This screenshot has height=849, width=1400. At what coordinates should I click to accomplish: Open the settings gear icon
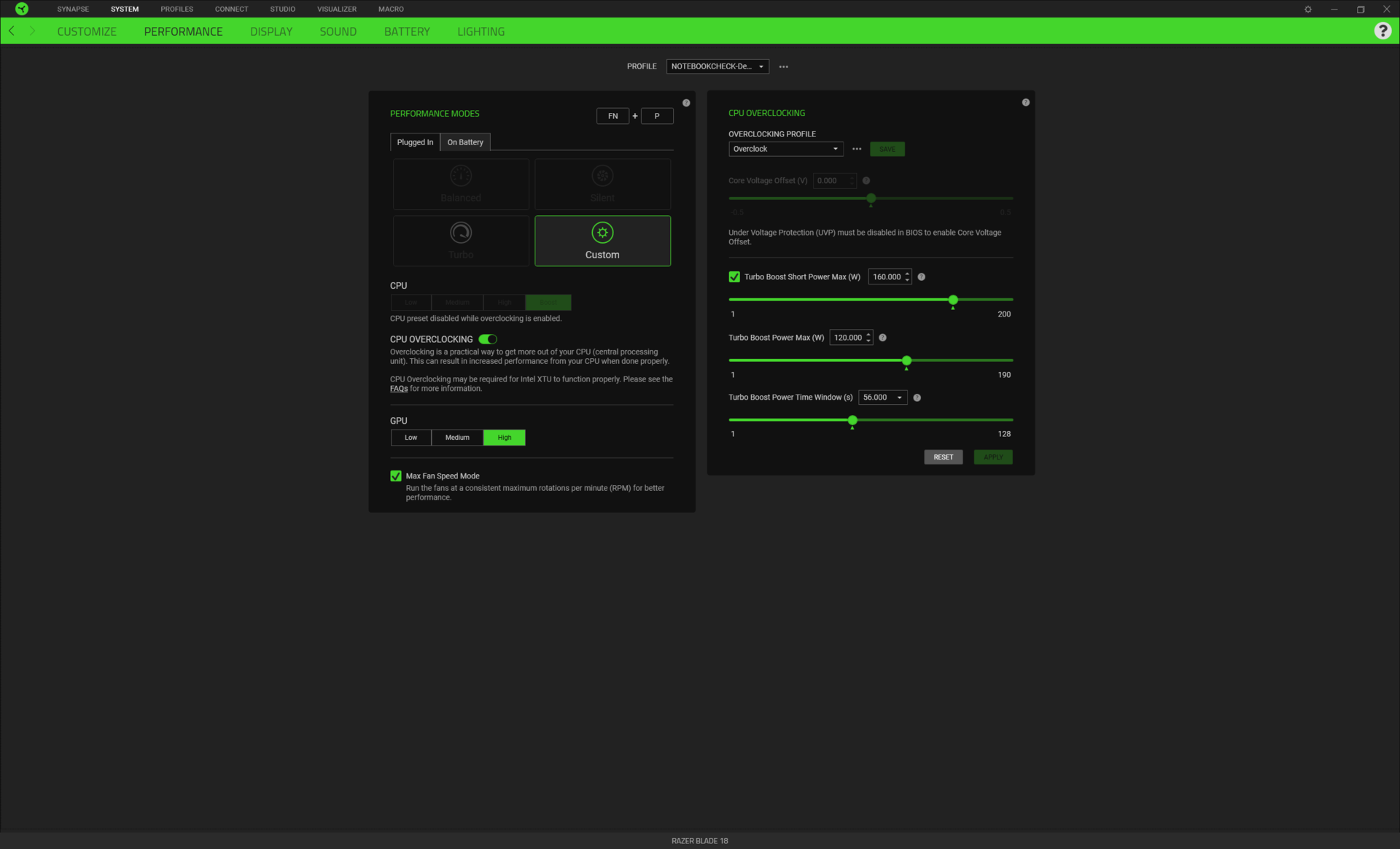point(1307,9)
